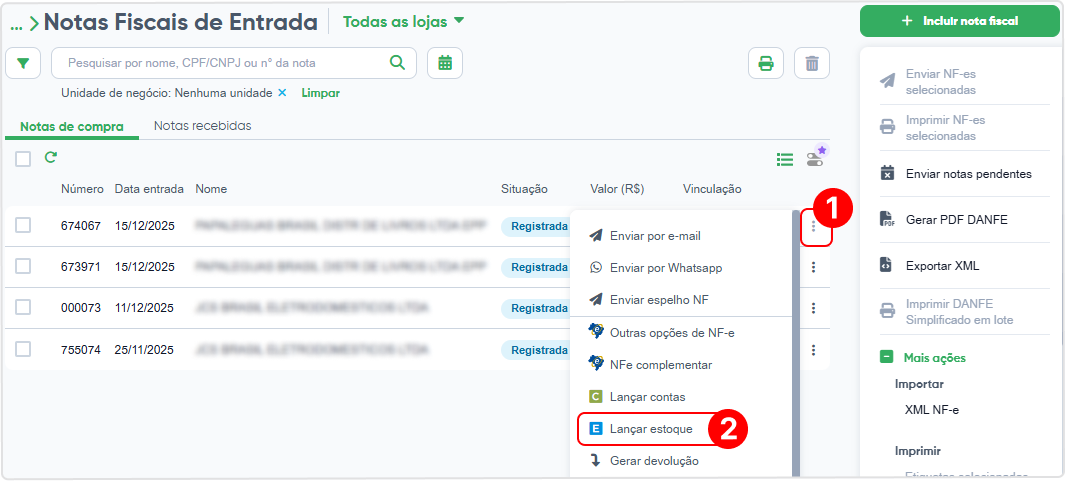
Task: Click the Exportar XML file icon
Action: [885, 265]
